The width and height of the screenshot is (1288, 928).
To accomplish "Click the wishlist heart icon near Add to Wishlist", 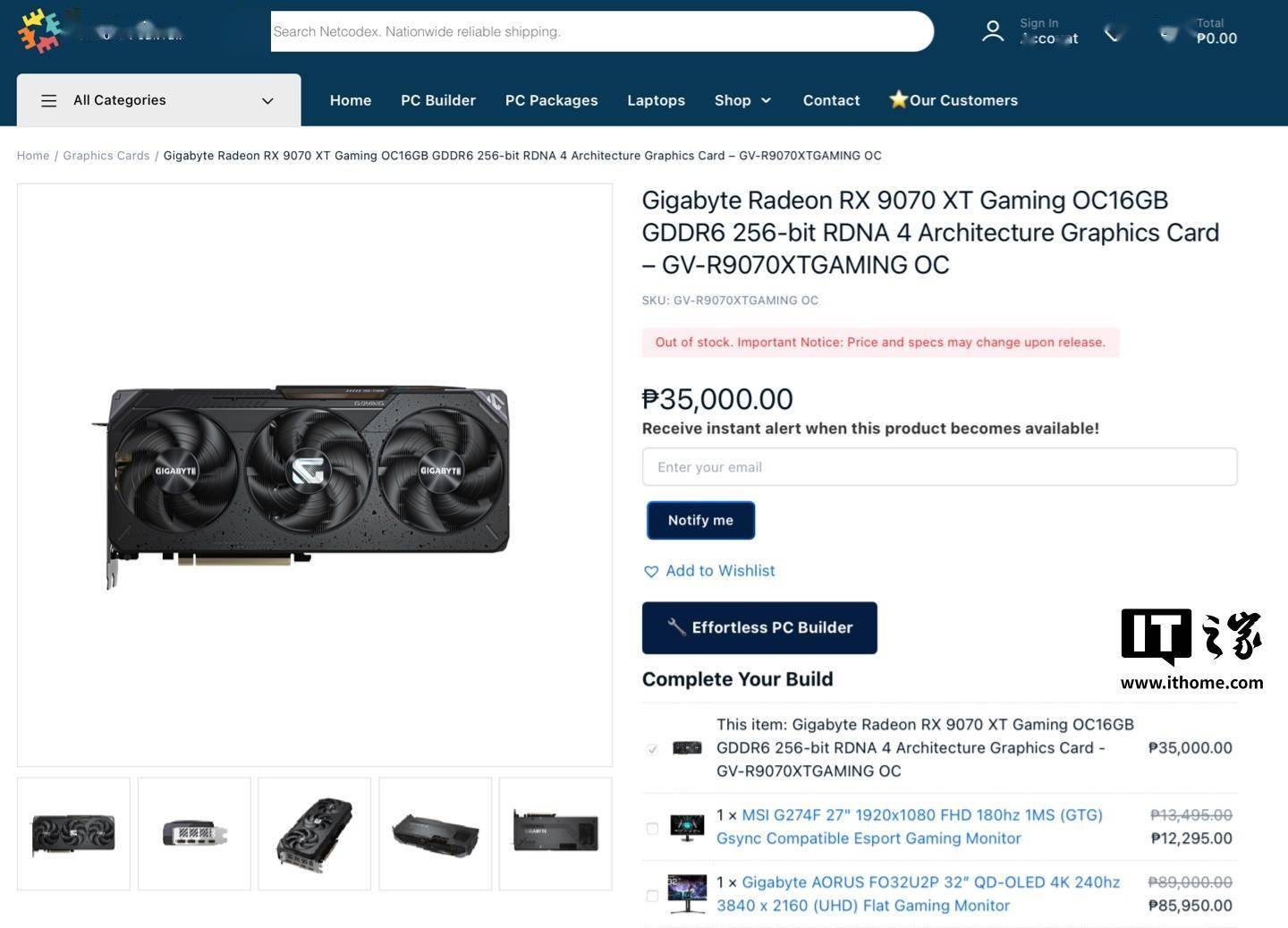I will click(x=651, y=571).
